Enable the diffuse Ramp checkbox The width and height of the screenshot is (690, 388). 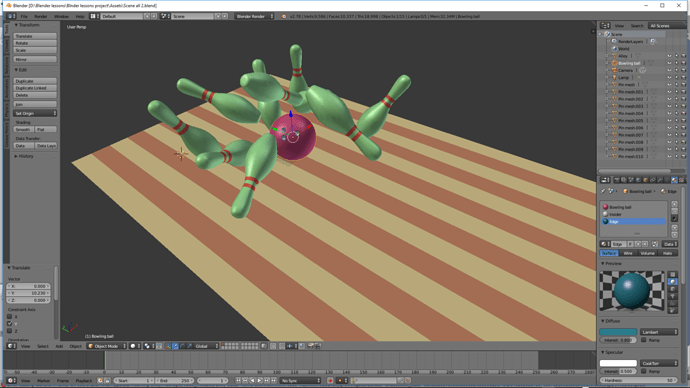click(644, 340)
